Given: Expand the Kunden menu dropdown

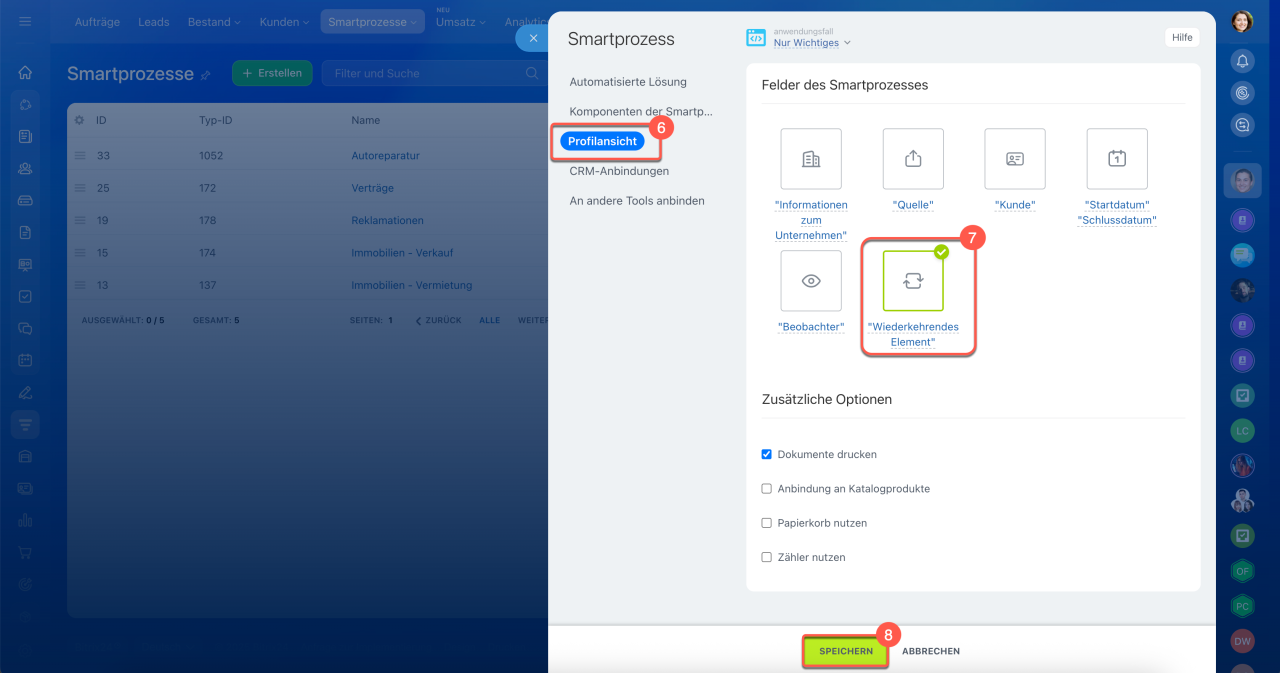Looking at the screenshot, I should tap(285, 22).
